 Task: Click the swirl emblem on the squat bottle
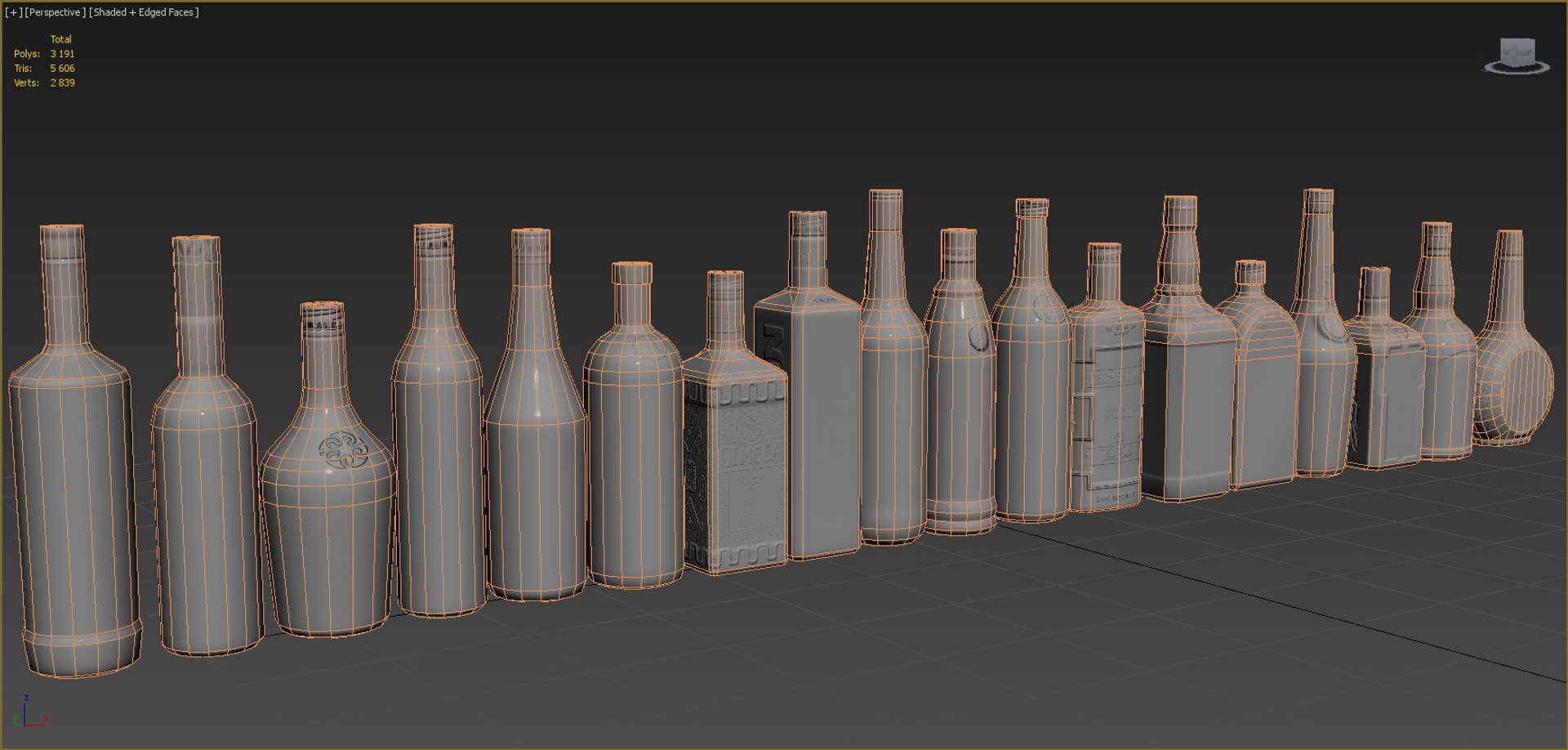click(x=344, y=450)
